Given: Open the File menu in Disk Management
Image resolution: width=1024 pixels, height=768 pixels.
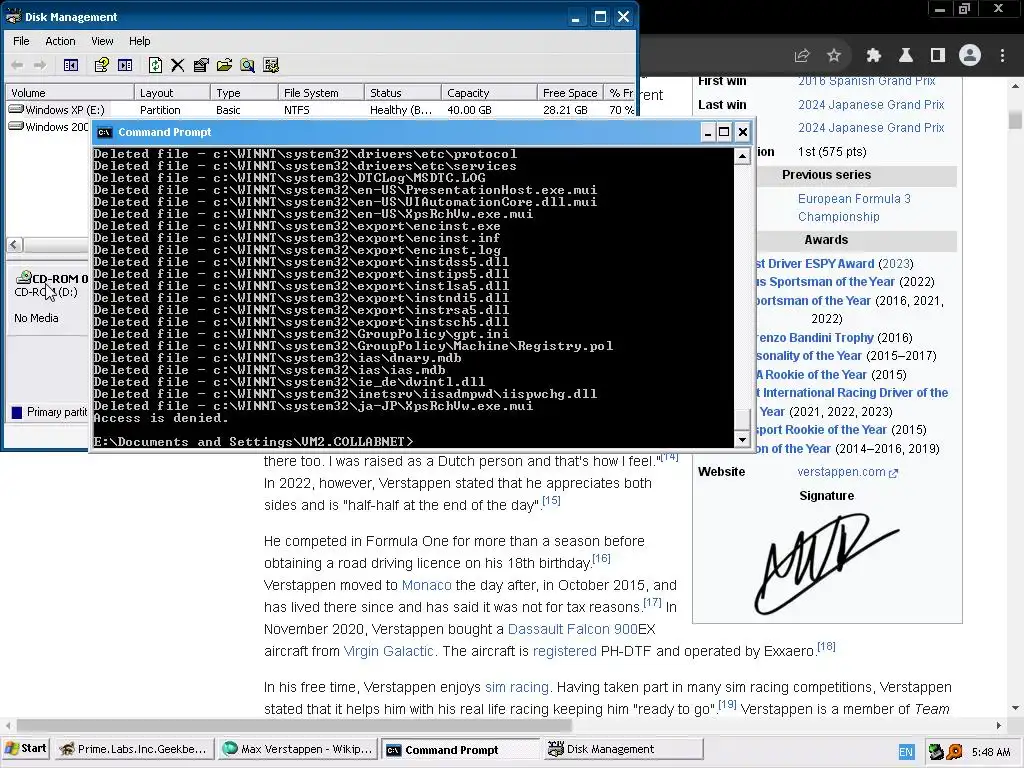Looking at the screenshot, I should tap(21, 41).
